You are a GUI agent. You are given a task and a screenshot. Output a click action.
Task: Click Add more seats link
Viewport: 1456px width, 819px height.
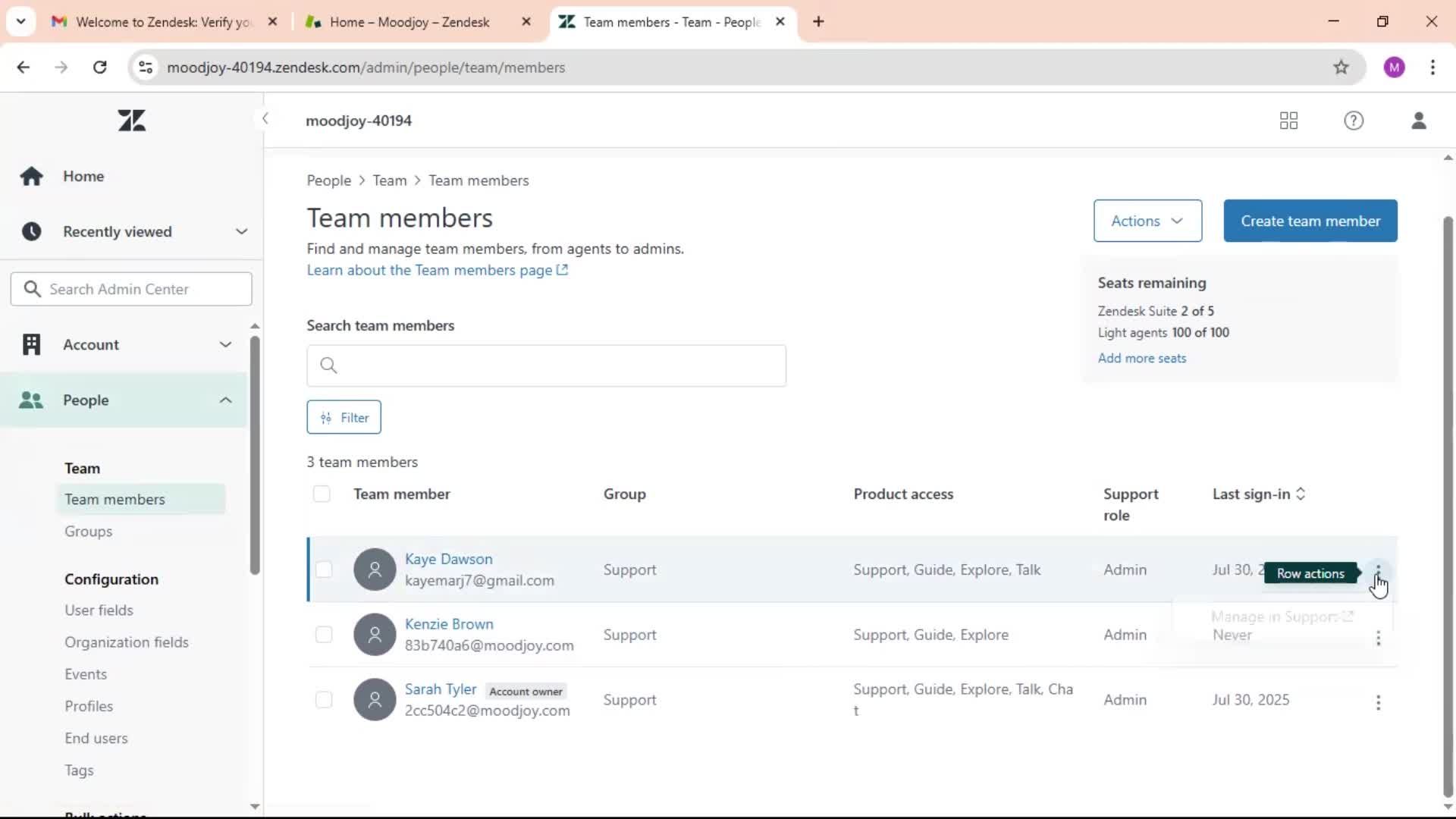1142,358
